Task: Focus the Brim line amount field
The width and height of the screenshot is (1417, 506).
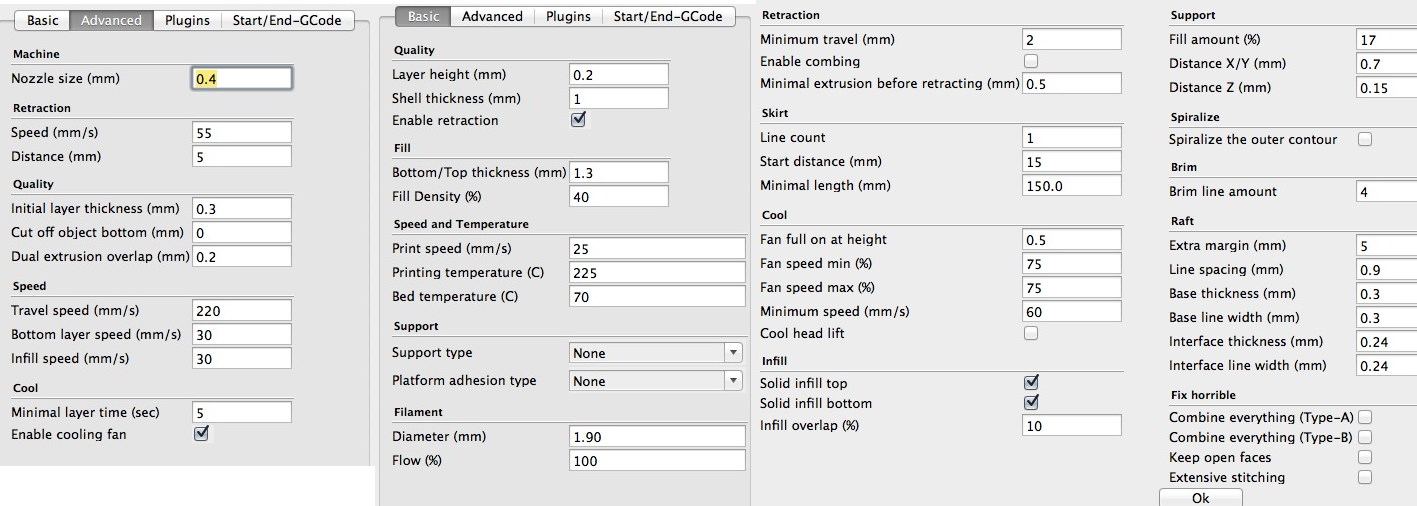Action: 1386,192
